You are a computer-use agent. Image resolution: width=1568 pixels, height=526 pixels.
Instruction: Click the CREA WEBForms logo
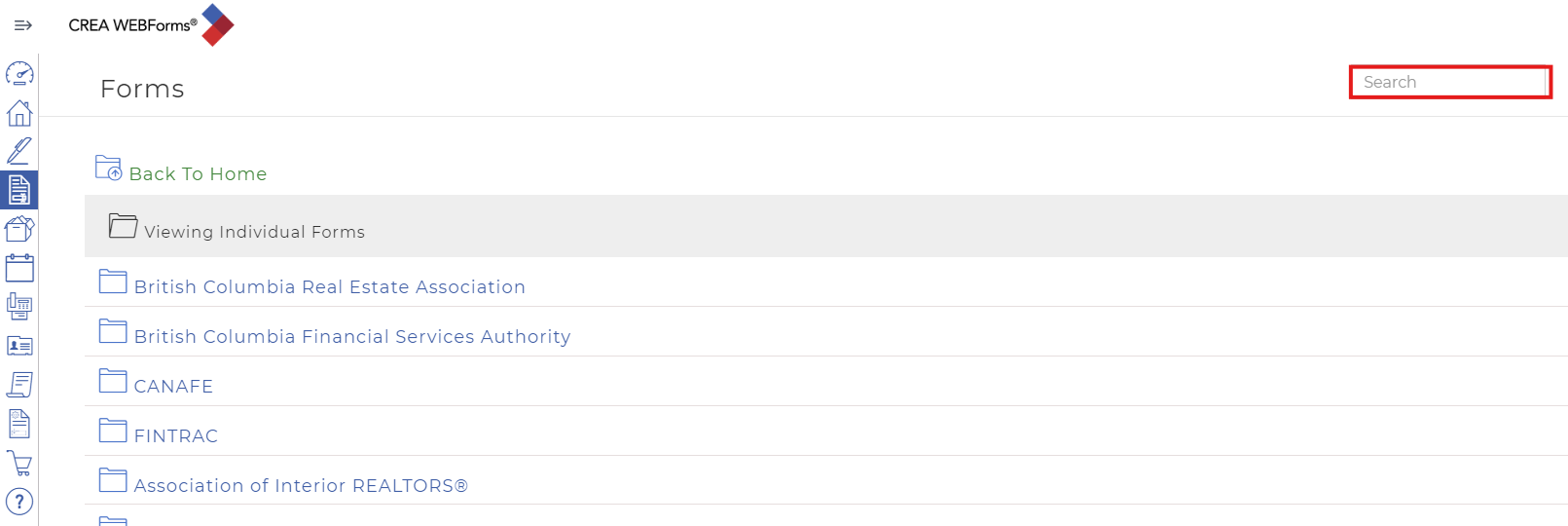pos(151,25)
